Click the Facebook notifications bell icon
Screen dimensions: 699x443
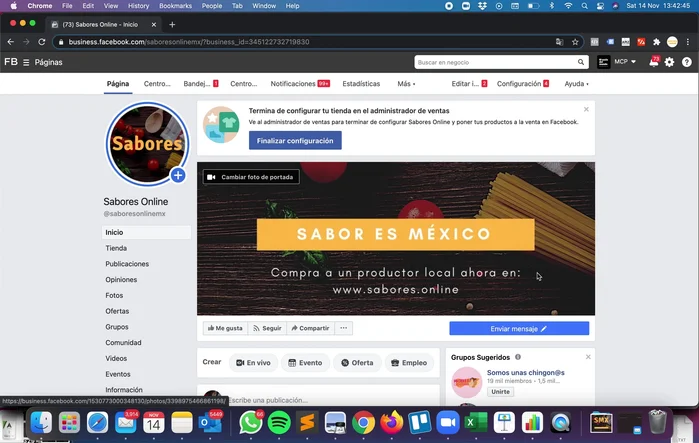[654, 62]
